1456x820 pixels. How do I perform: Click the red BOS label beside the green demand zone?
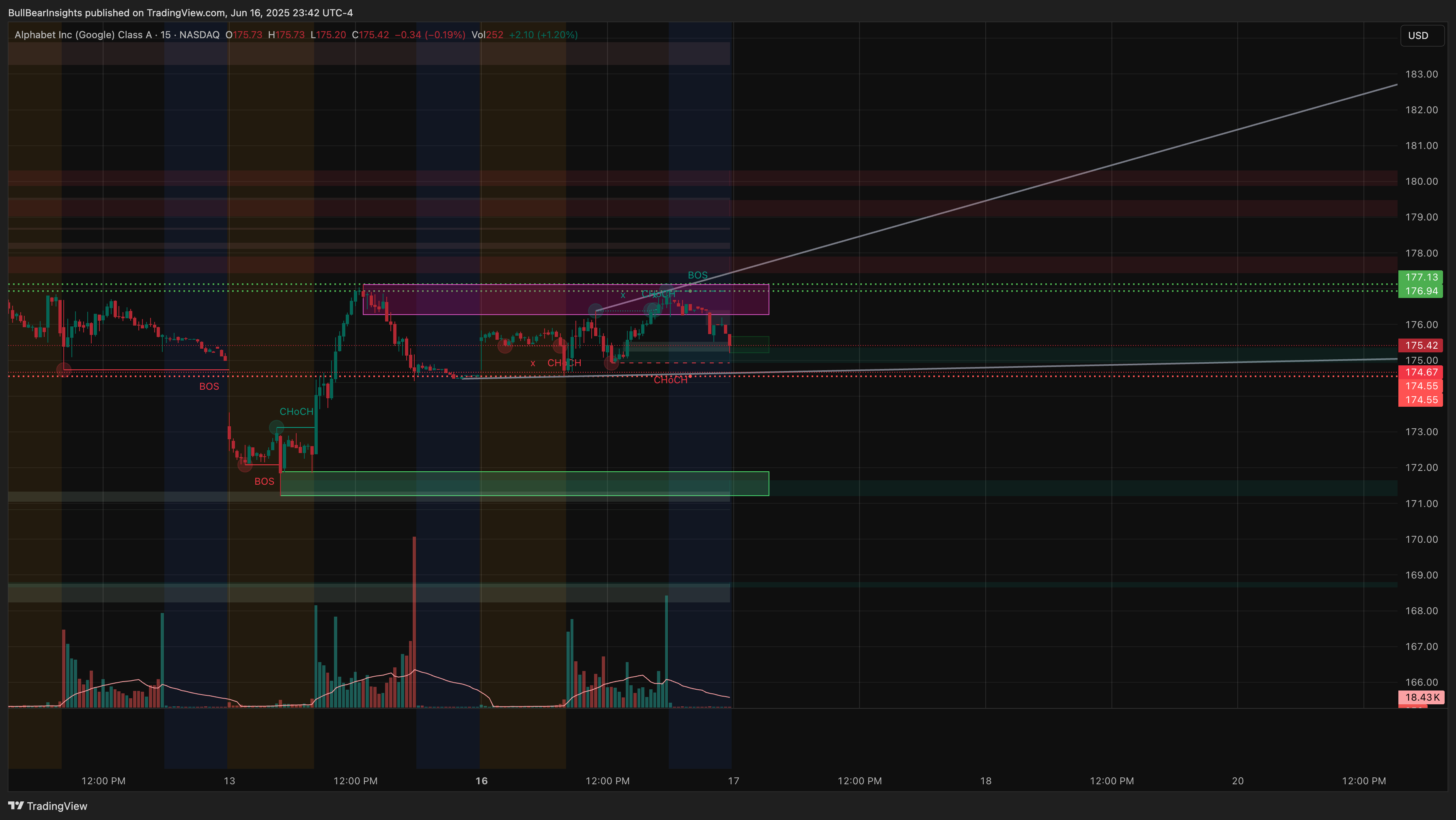coord(264,481)
